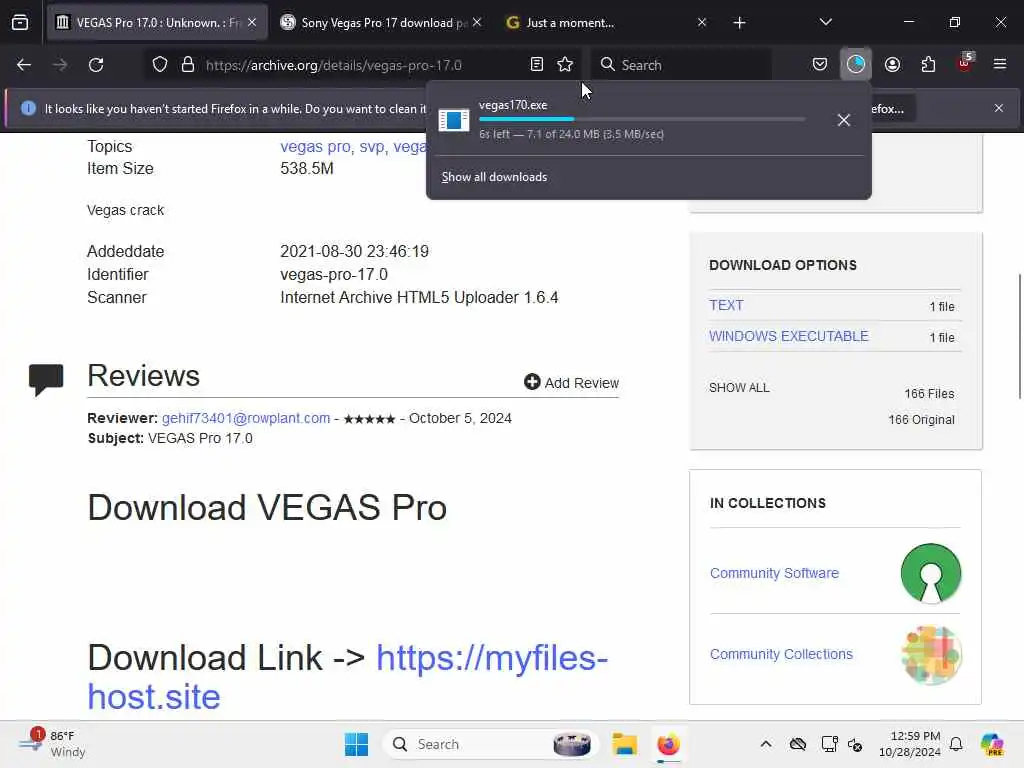This screenshot has height=768, width=1024.
Task: Click Windows taskbar Search box
Action: point(491,744)
